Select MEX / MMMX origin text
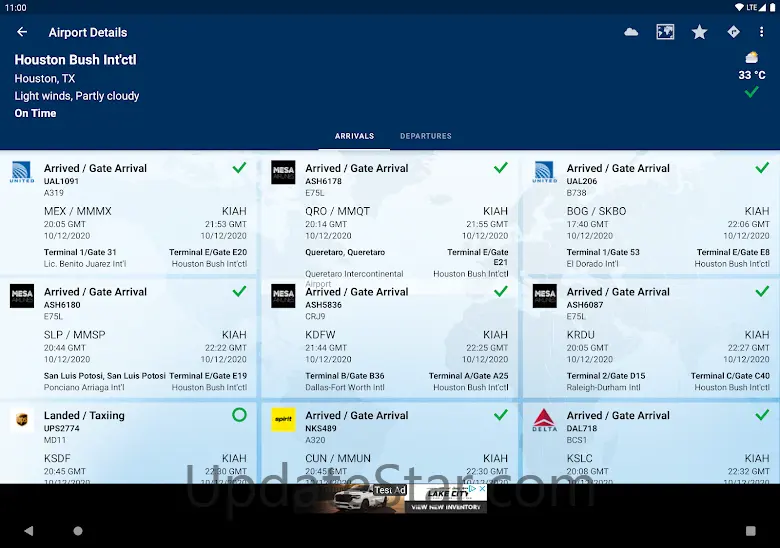Screen dimensions: 780x548 pos(78,211)
